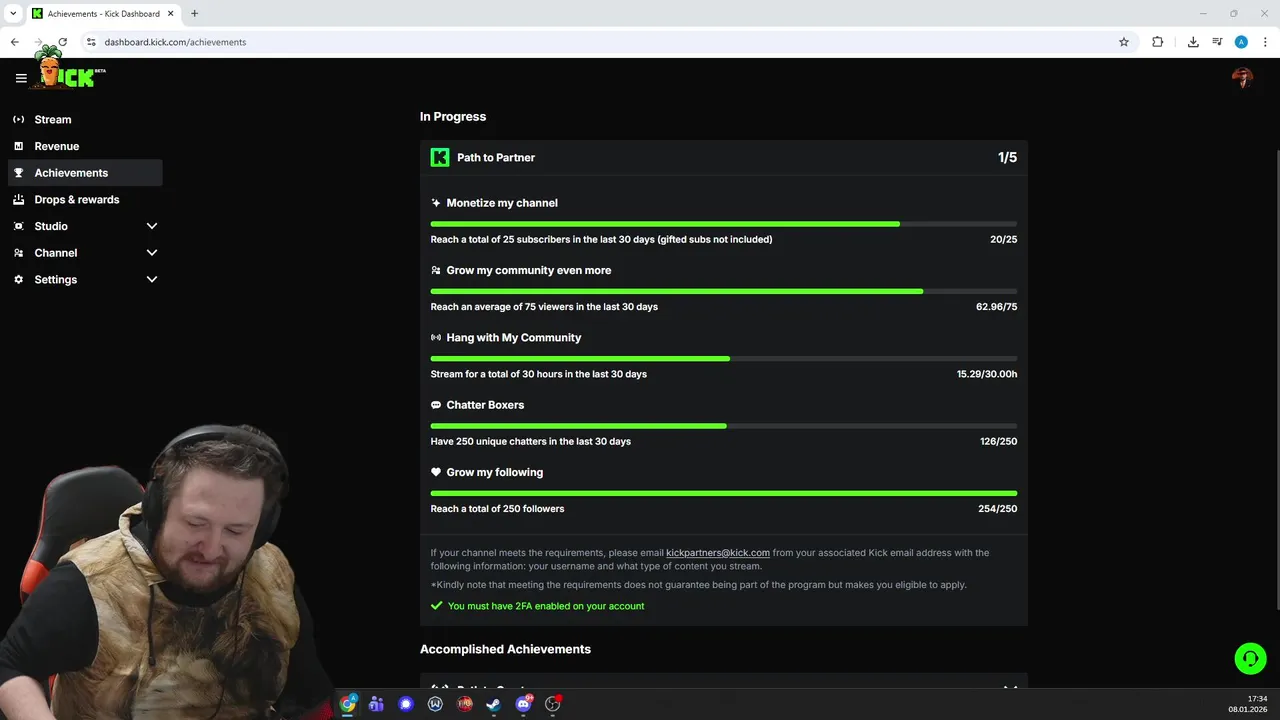The image size is (1280, 720).
Task: Open the green support chat bubble
Action: pos(1250,658)
